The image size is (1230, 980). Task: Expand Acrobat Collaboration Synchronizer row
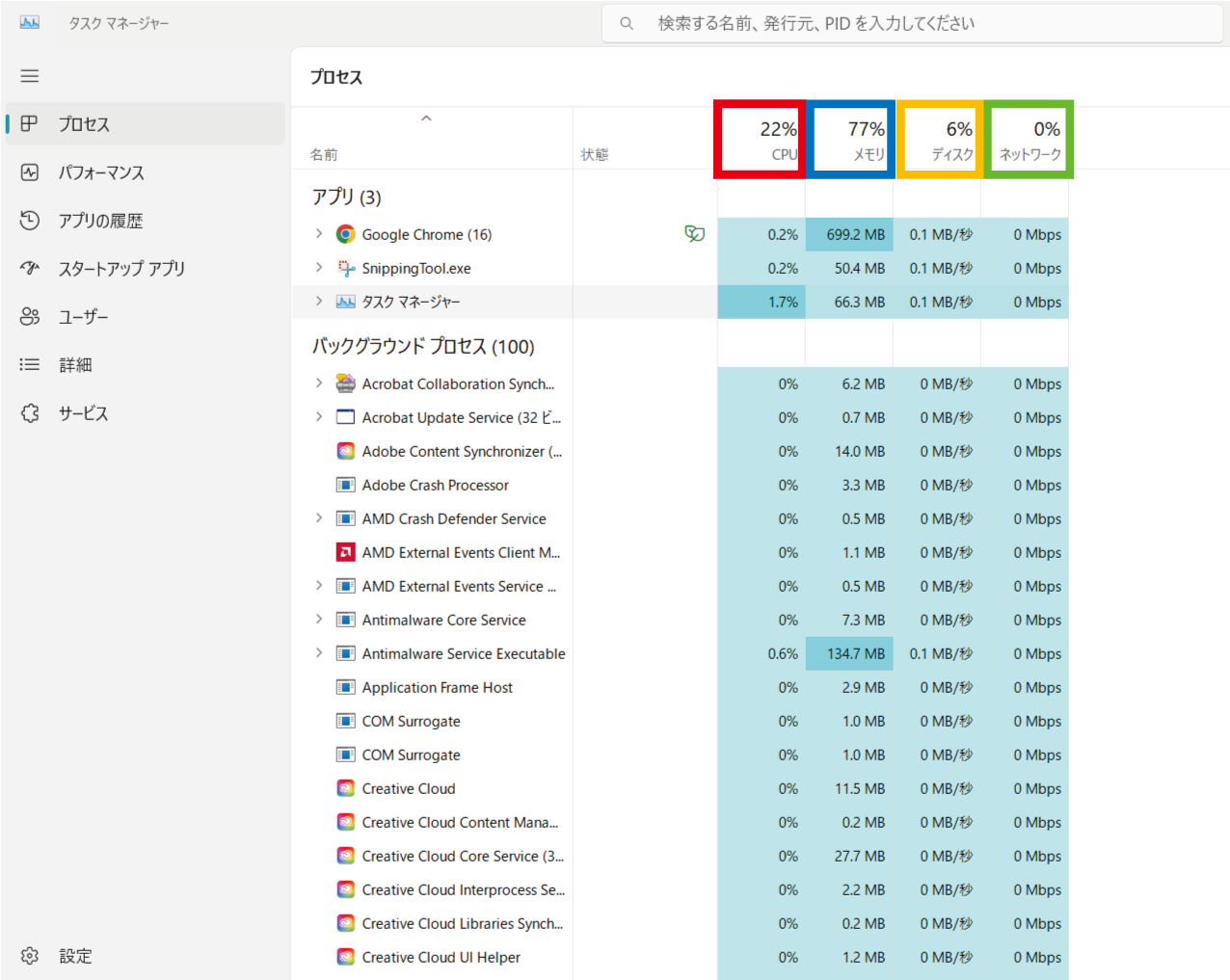click(319, 383)
